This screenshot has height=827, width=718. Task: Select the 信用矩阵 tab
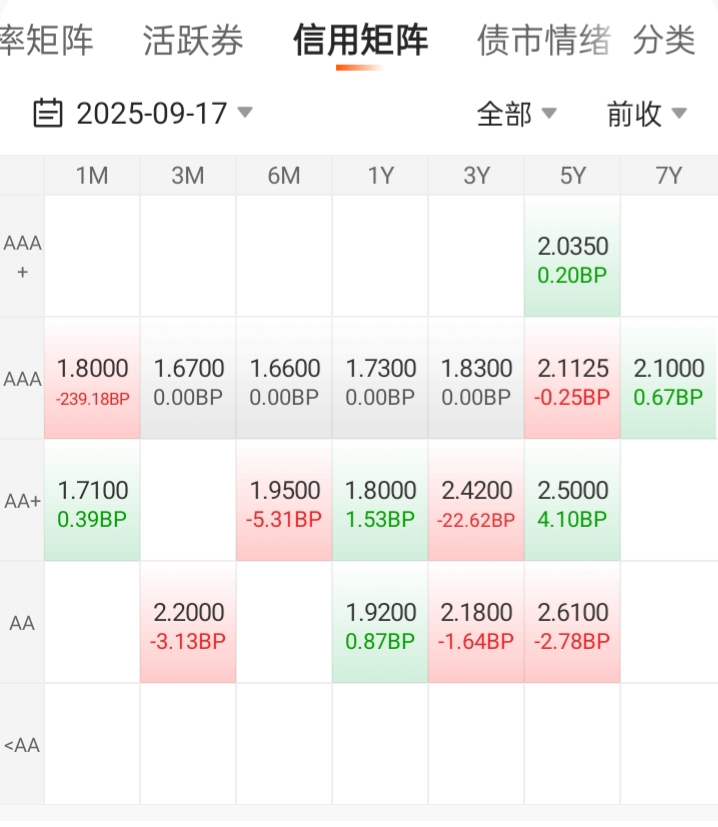tap(360, 40)
